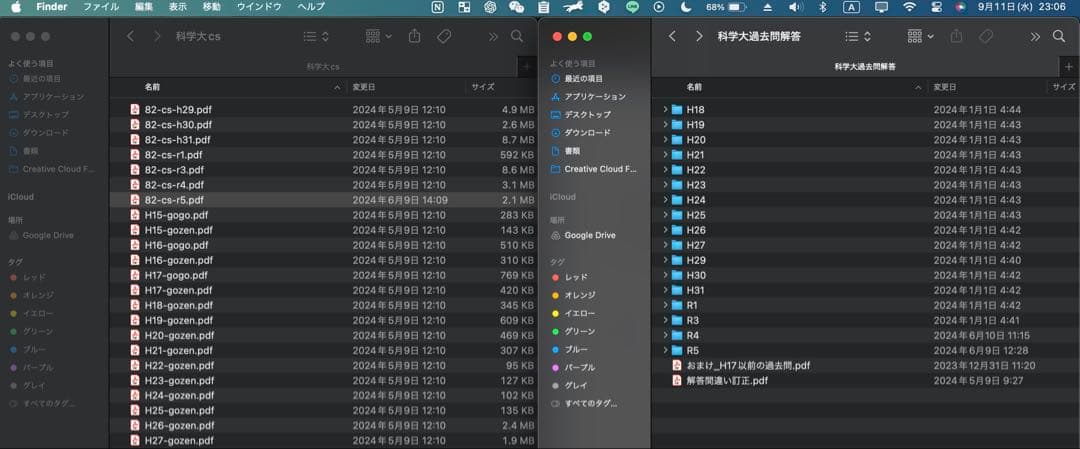Open Creative Cloud Files in front sidebar

594,169
